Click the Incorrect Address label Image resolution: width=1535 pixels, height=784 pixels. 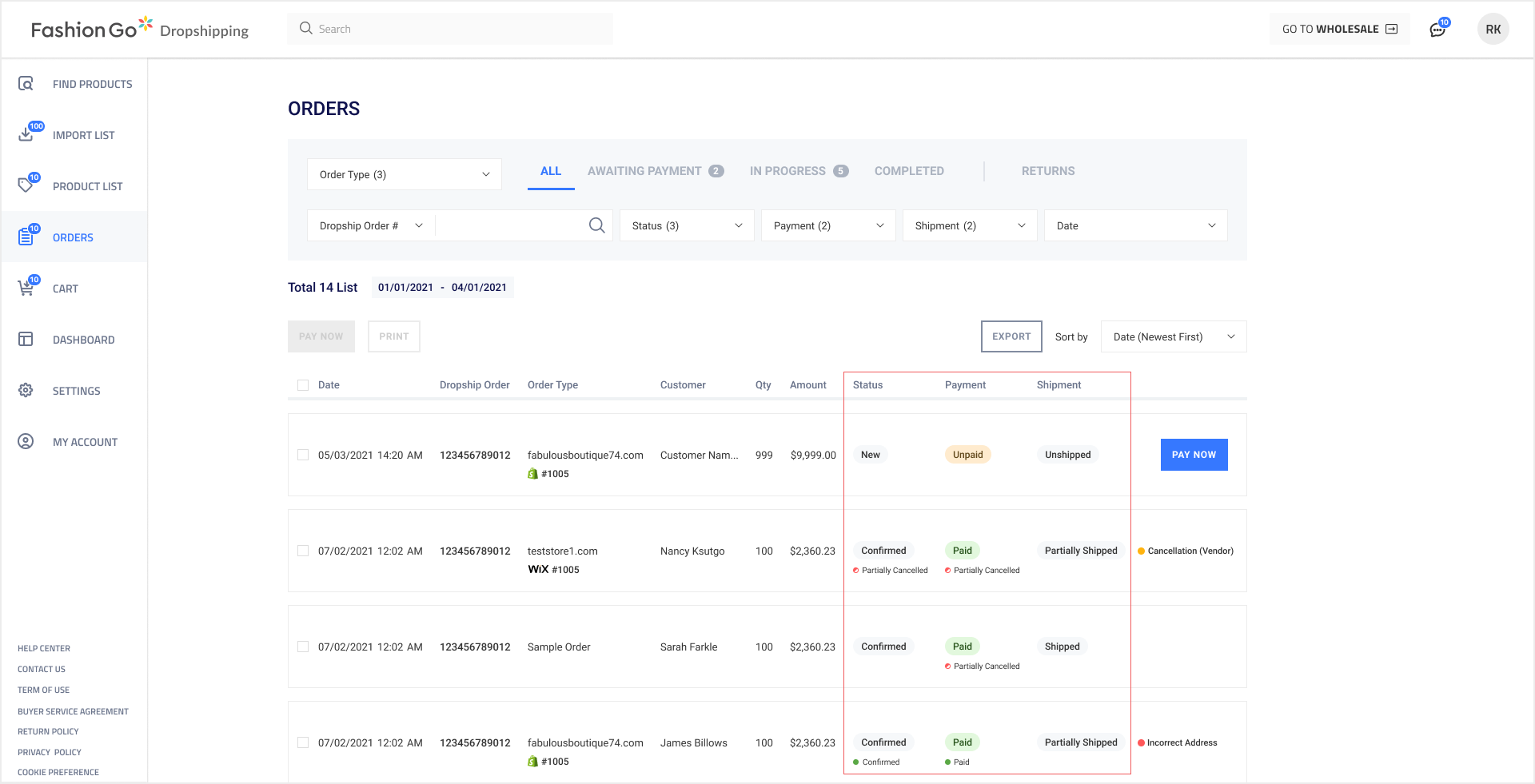click(1178, 742)
